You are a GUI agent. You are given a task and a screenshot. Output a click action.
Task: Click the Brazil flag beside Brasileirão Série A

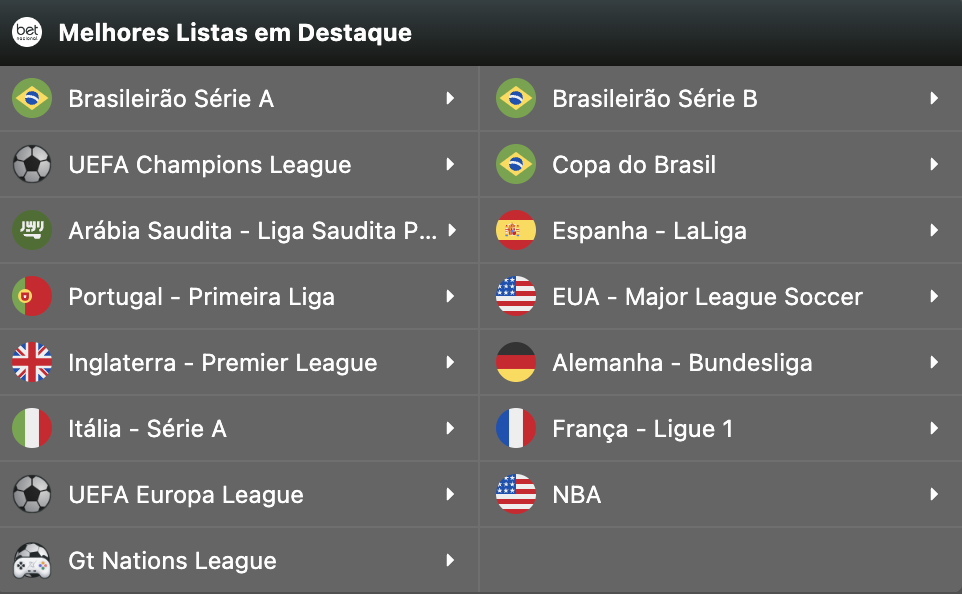click(x=32, y=98)
